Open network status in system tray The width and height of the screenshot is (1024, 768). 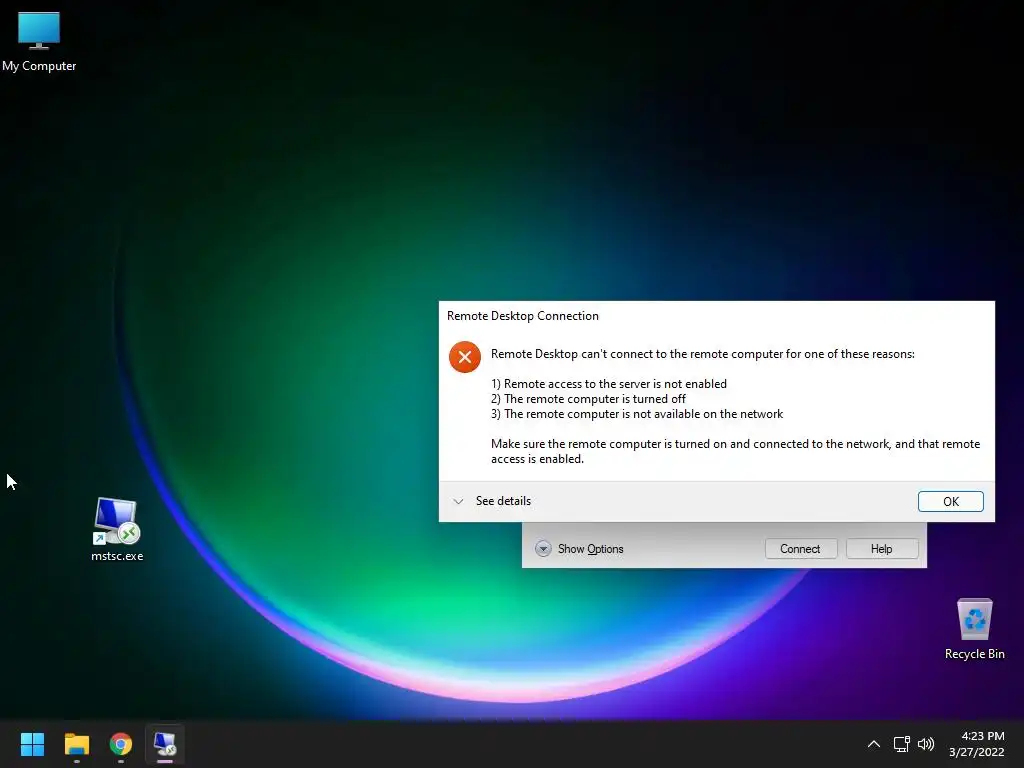click(x=902, y=744)
